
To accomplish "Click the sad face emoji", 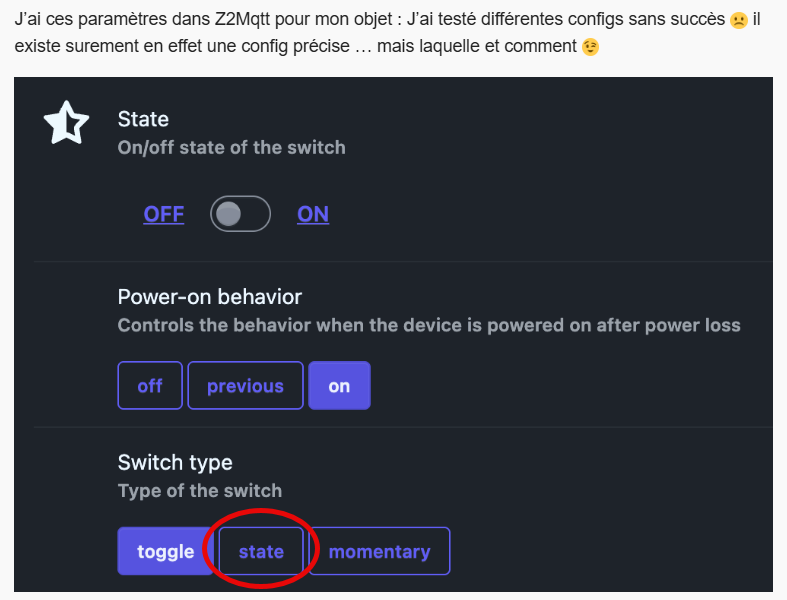I will pos(738,20).
